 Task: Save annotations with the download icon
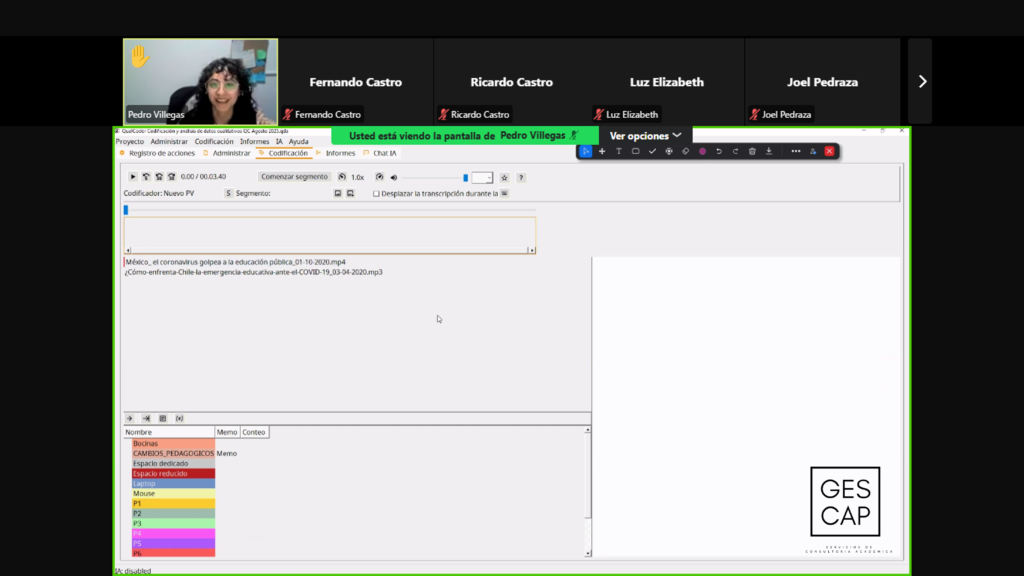[769, 151]
